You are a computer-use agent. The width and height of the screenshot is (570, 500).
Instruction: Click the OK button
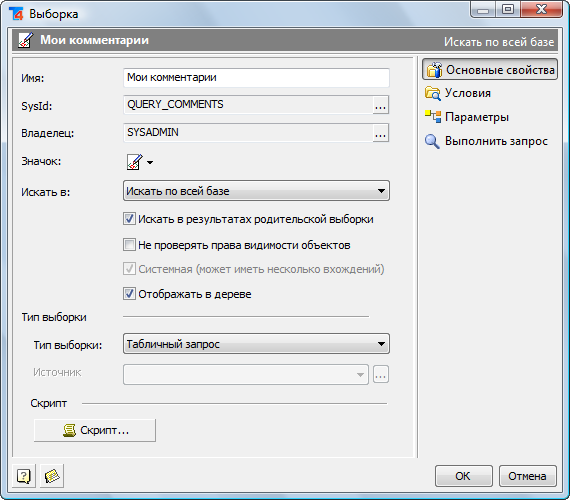(x=463, y=476)
